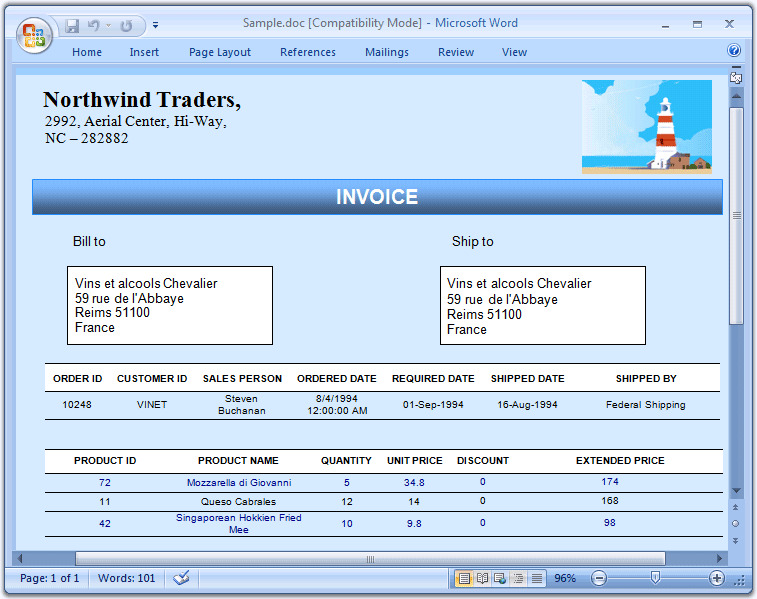Click the Bill to address box
This screenshot has height=599, width=757.
tap(170, 306)
